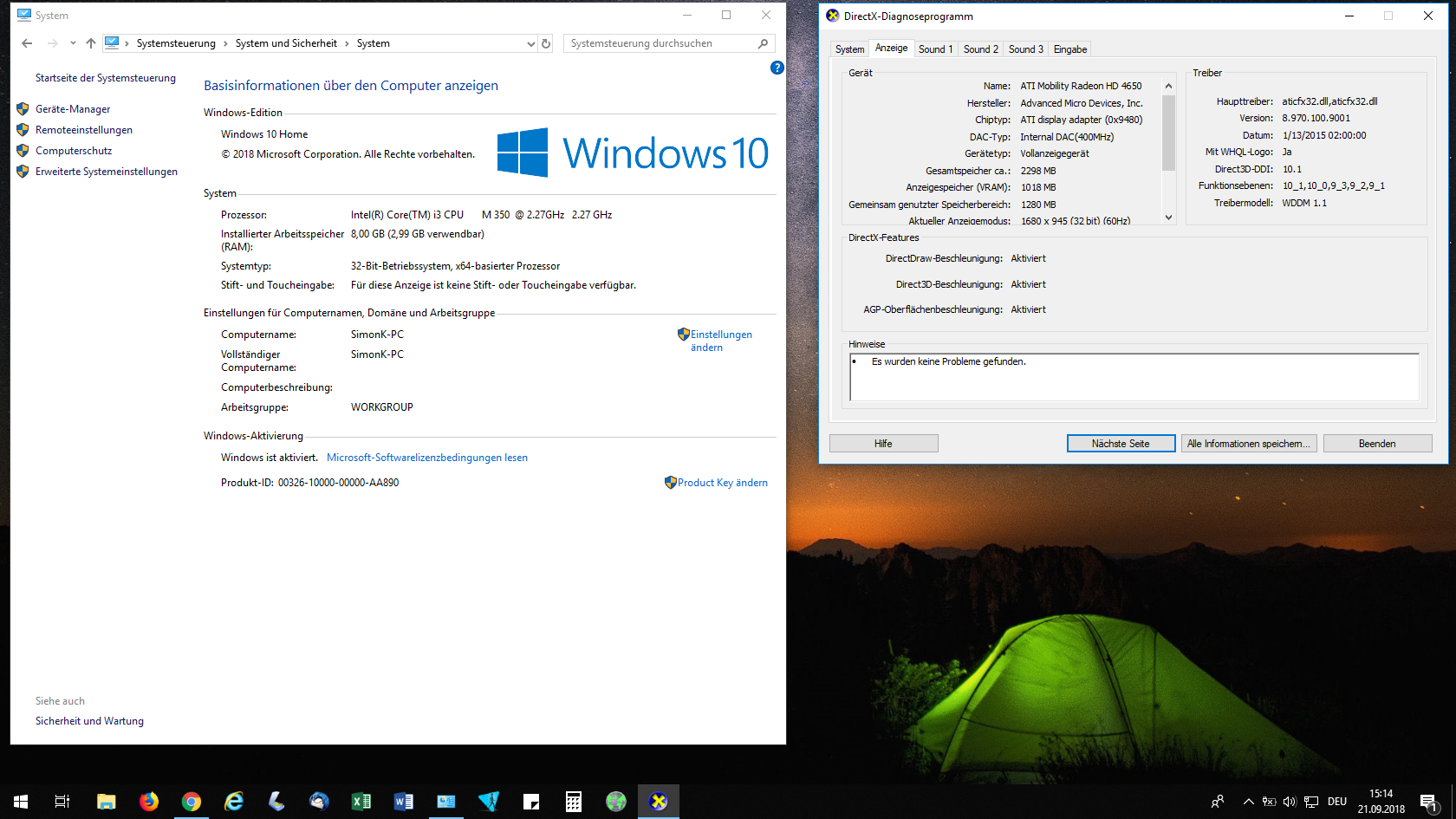Switch to the System tab in DirectX
The height and width of the screenshot is (819, 1456).
(x=849, y=49)
